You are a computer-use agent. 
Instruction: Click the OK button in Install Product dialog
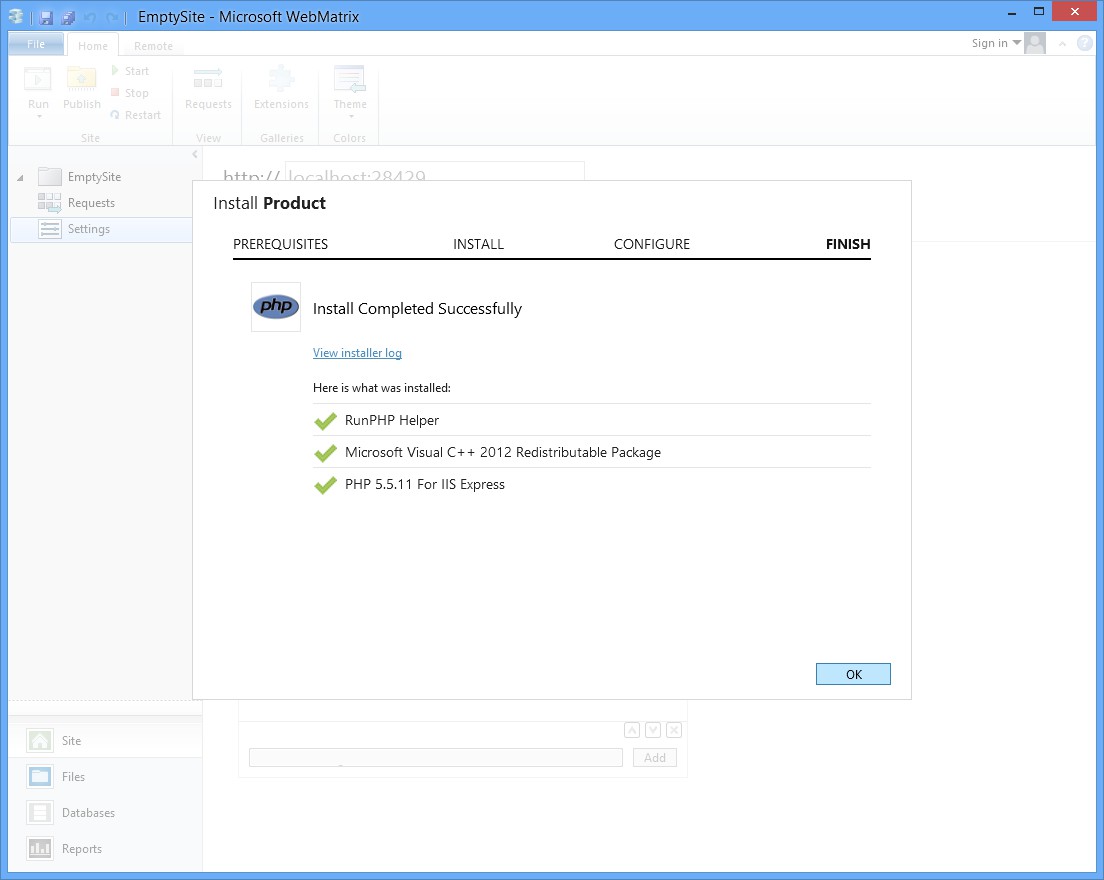coord(853,674)
